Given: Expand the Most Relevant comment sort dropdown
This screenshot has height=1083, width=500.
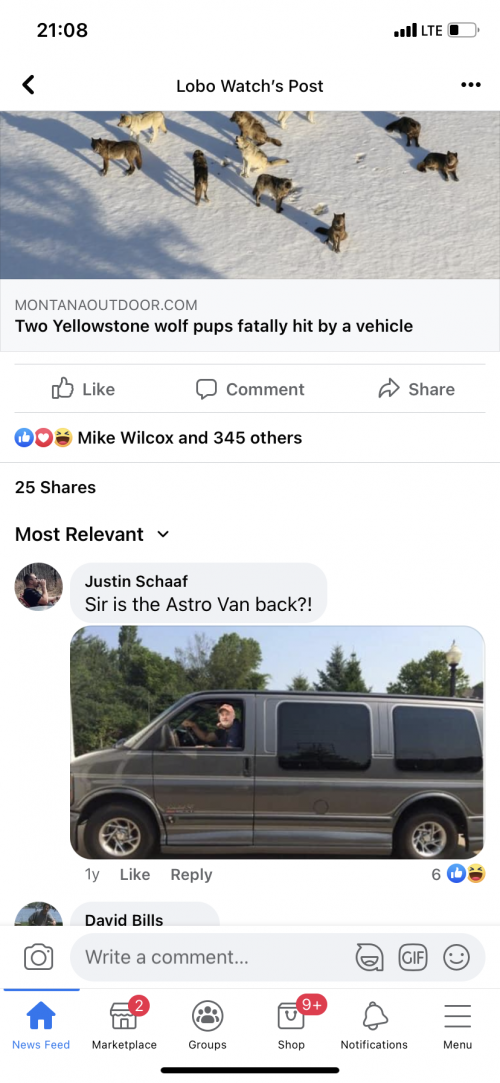Looking at the screenshot, I should (91, 534).
